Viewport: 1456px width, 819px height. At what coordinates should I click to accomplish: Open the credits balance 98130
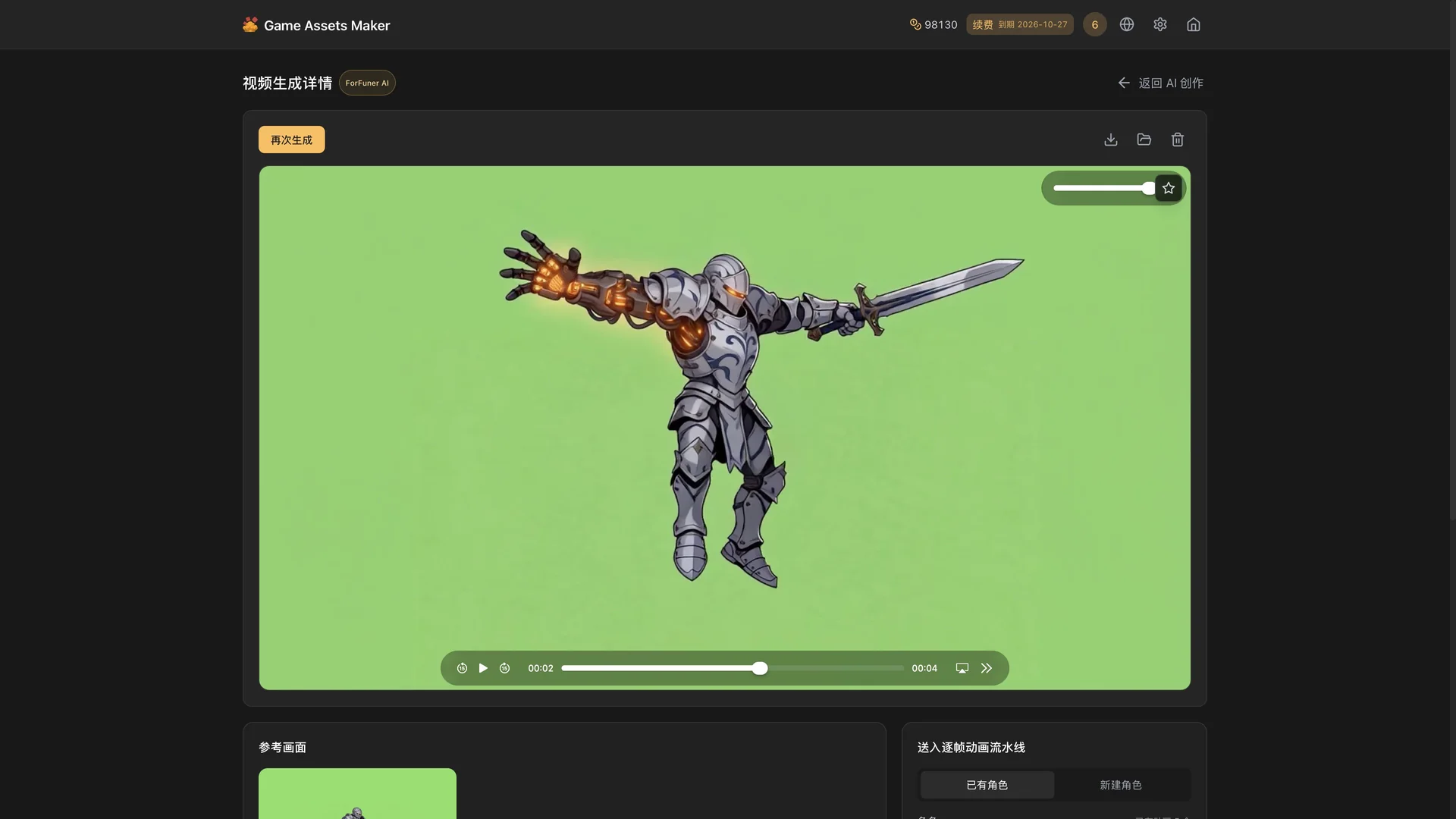(x=934, y=24)
